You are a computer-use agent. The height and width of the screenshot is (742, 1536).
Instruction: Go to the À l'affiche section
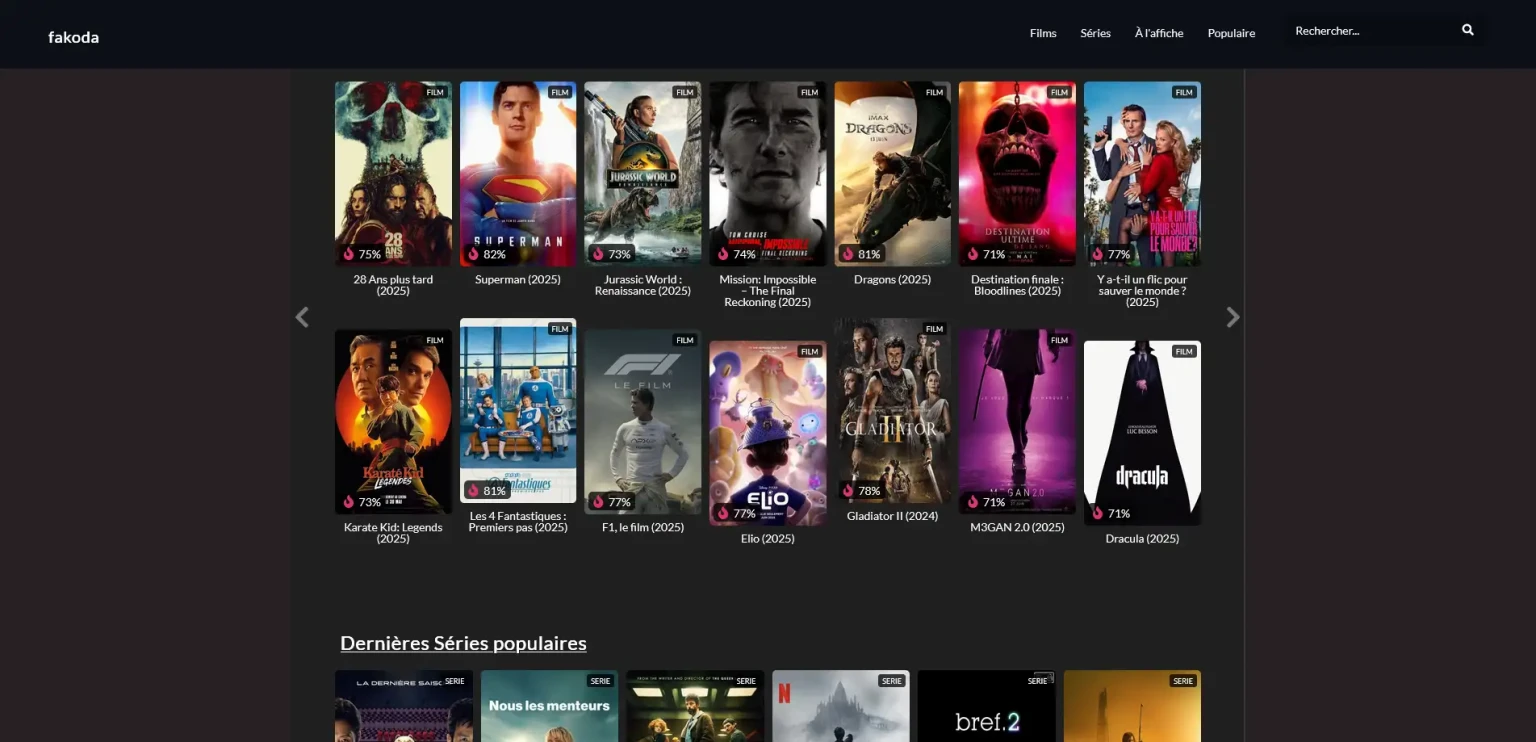point(1159,33)
